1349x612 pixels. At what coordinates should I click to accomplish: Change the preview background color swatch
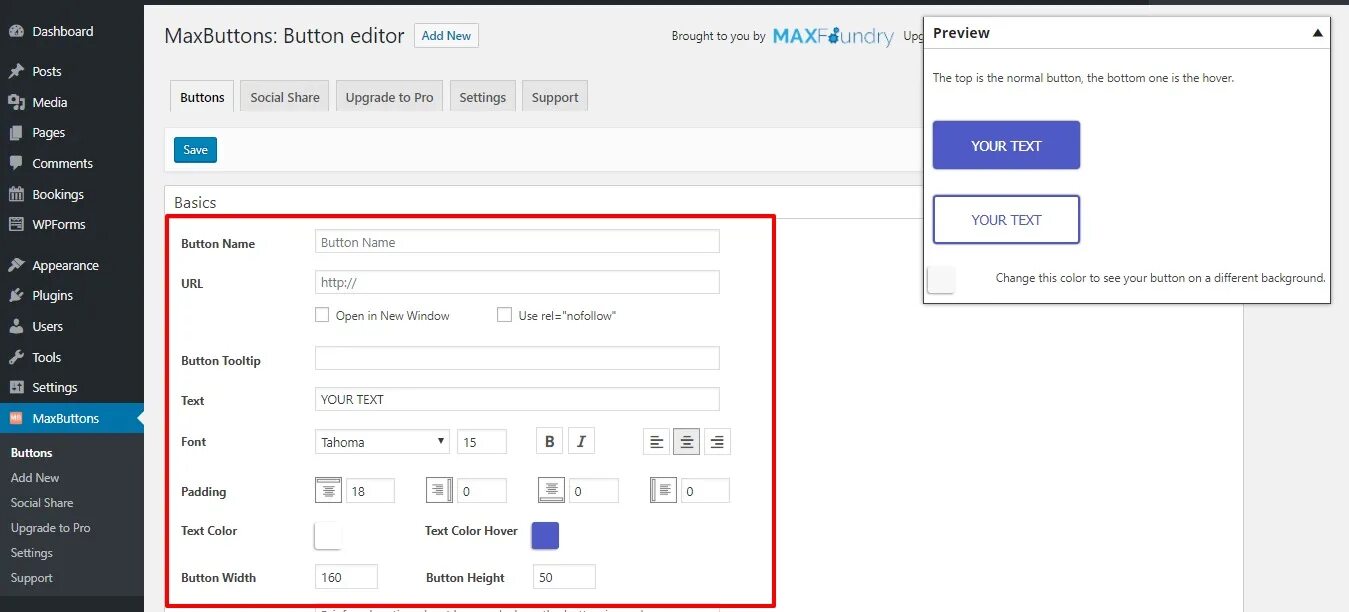[941, 279]
